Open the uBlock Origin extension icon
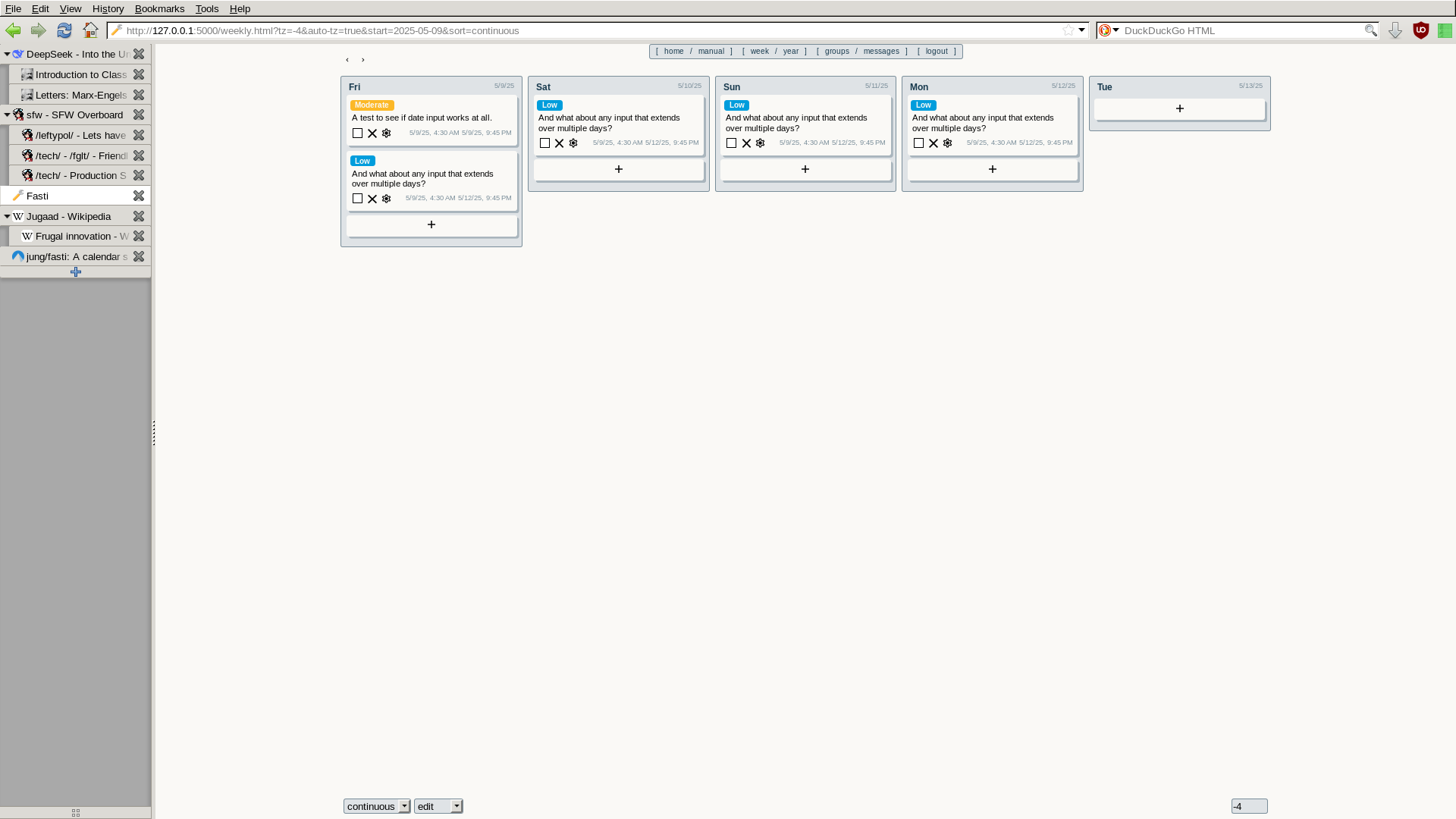This screenshot has height=819, width=1456. click(1421, 30)
